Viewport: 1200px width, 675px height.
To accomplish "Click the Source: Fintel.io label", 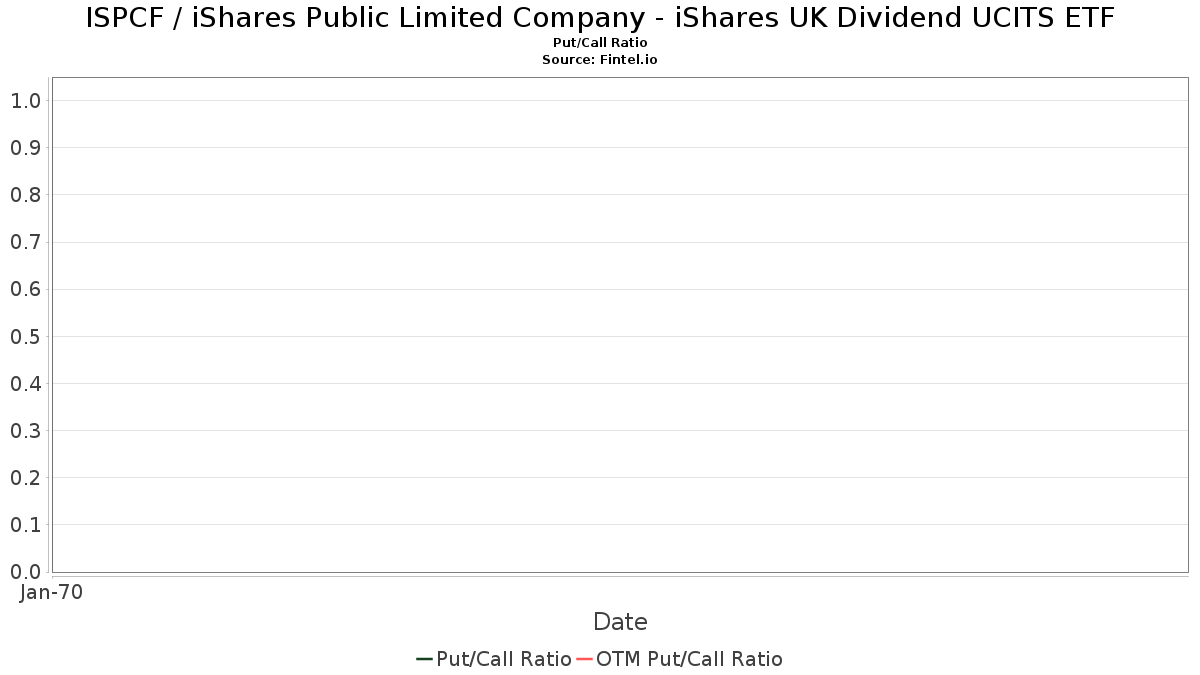I will coord(600,60).
